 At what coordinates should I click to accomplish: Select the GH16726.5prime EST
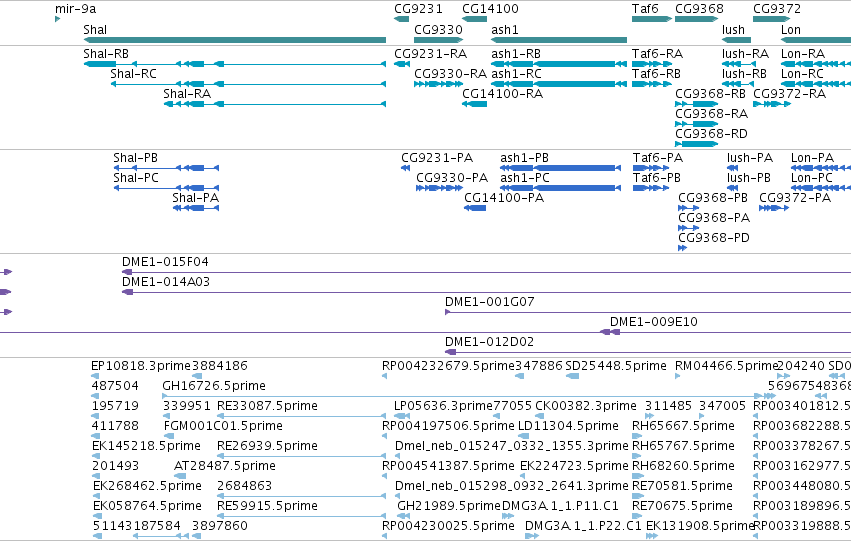pyautogui.click(x=462, y=396)
